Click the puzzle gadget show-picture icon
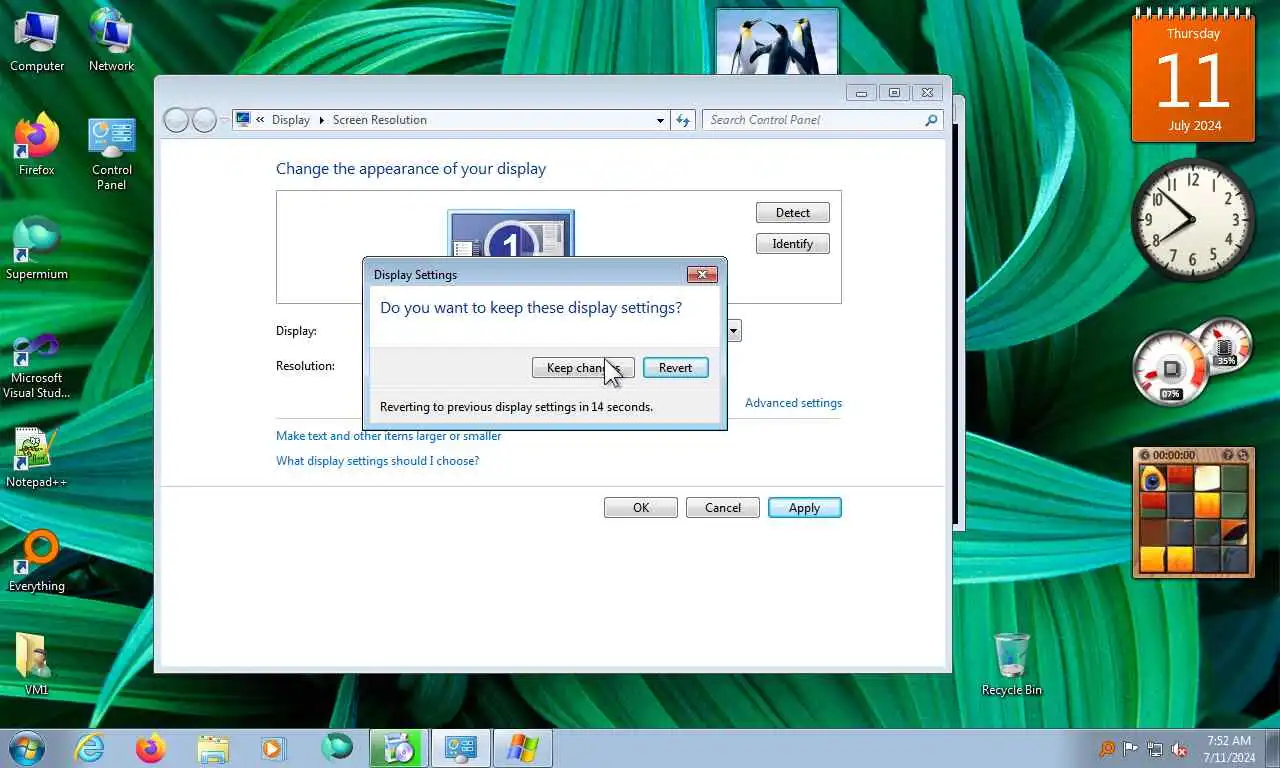This screenshot has height=768, width=1280. pyautogui.click(x=1227, y=455)
